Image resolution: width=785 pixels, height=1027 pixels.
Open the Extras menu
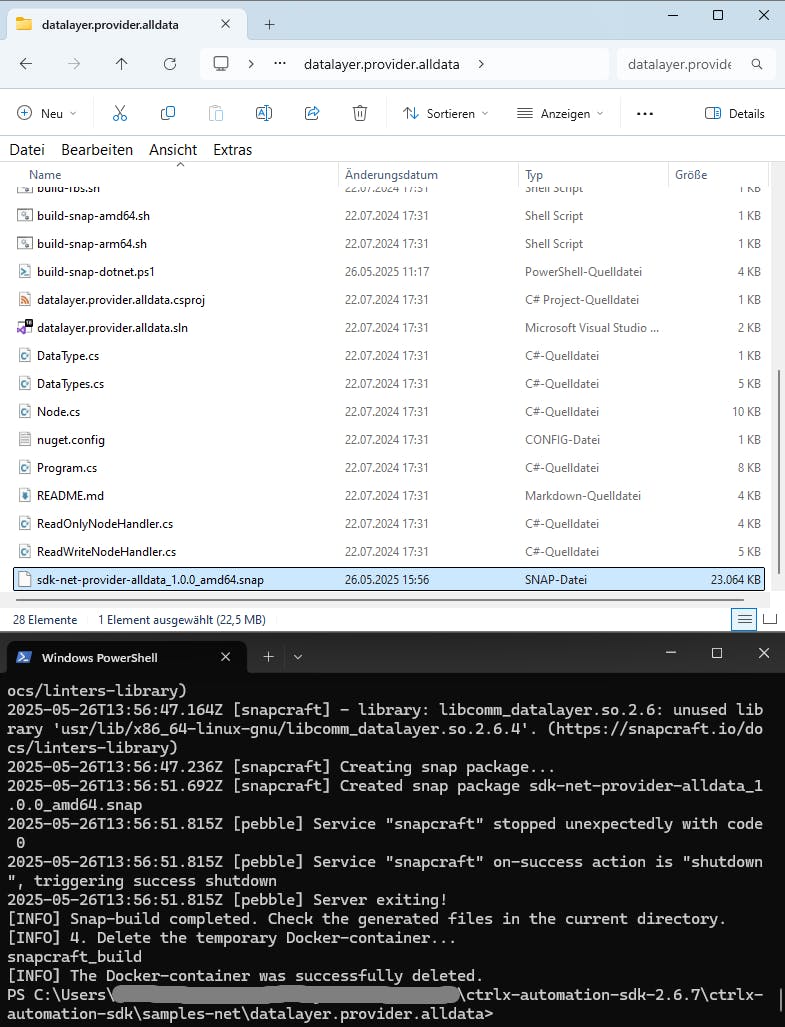click(232, 150)
